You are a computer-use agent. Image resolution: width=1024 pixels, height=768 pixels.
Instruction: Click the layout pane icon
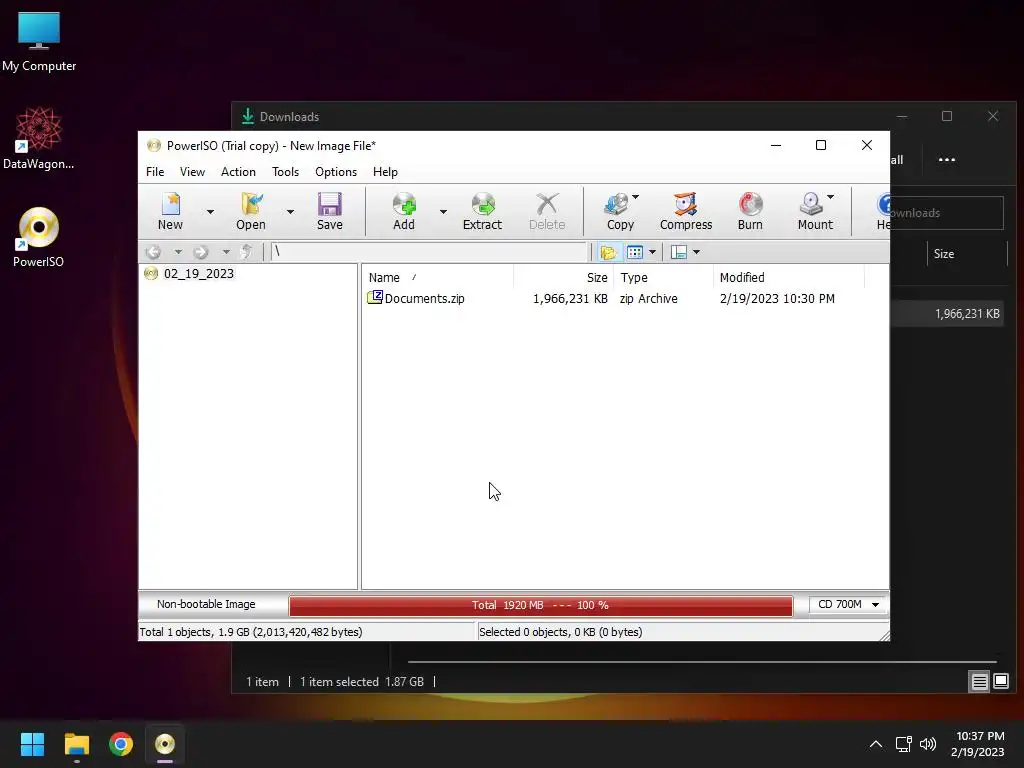coord(679,252)
